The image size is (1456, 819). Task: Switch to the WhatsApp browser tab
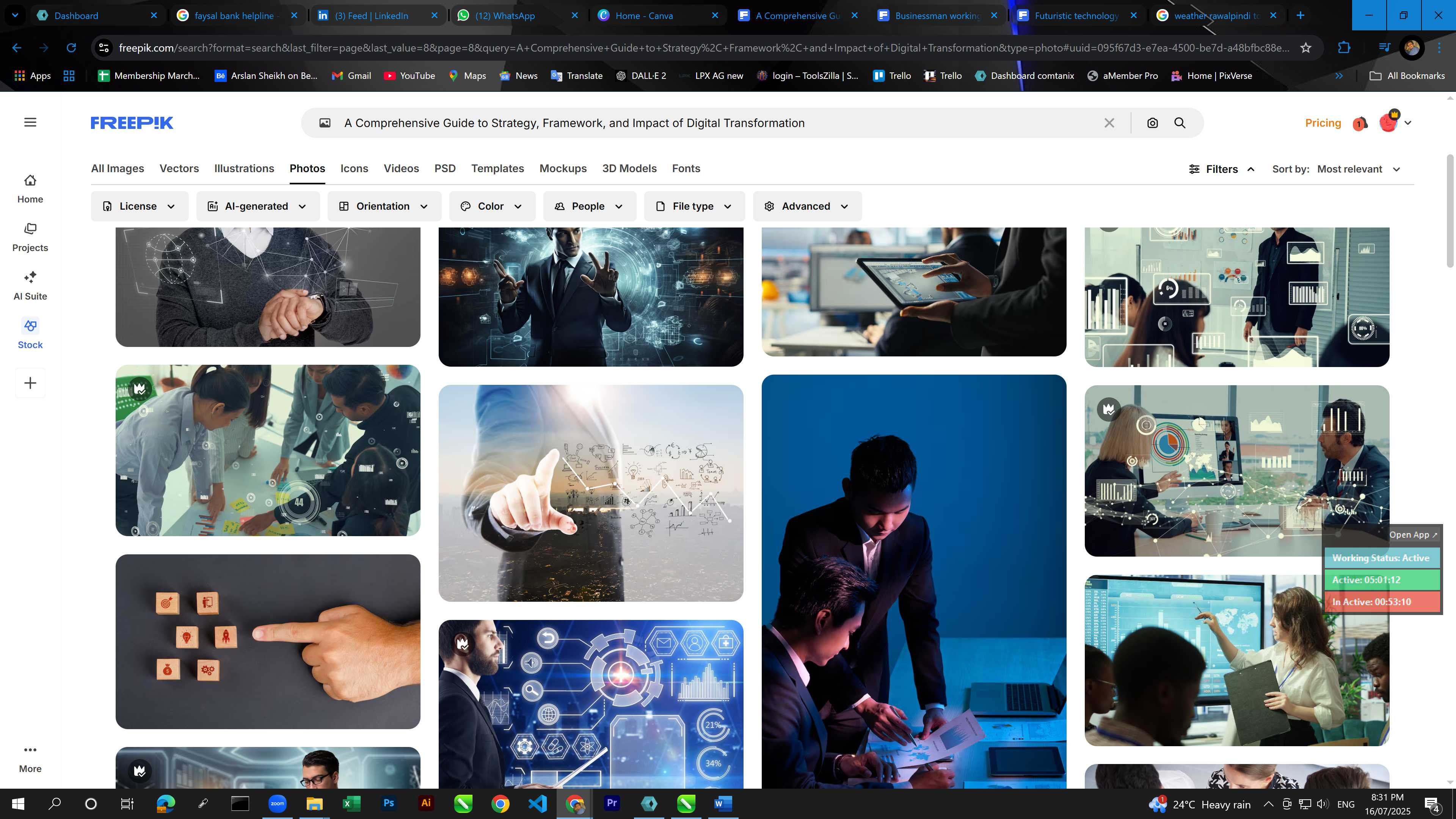point(518,15)
